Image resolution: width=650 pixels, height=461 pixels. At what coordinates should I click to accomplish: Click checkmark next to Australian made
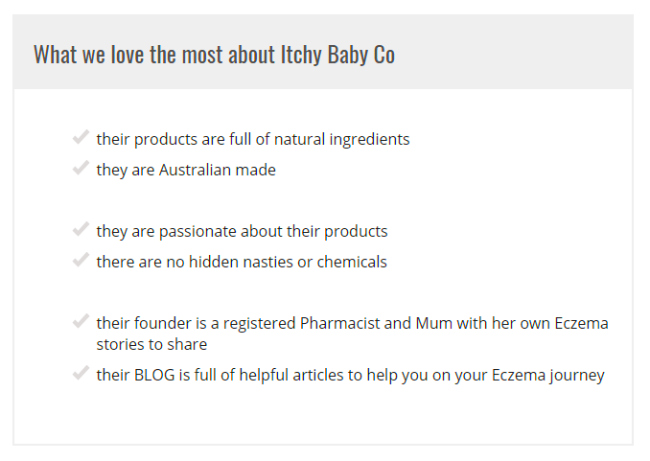[x=81, y=168]
